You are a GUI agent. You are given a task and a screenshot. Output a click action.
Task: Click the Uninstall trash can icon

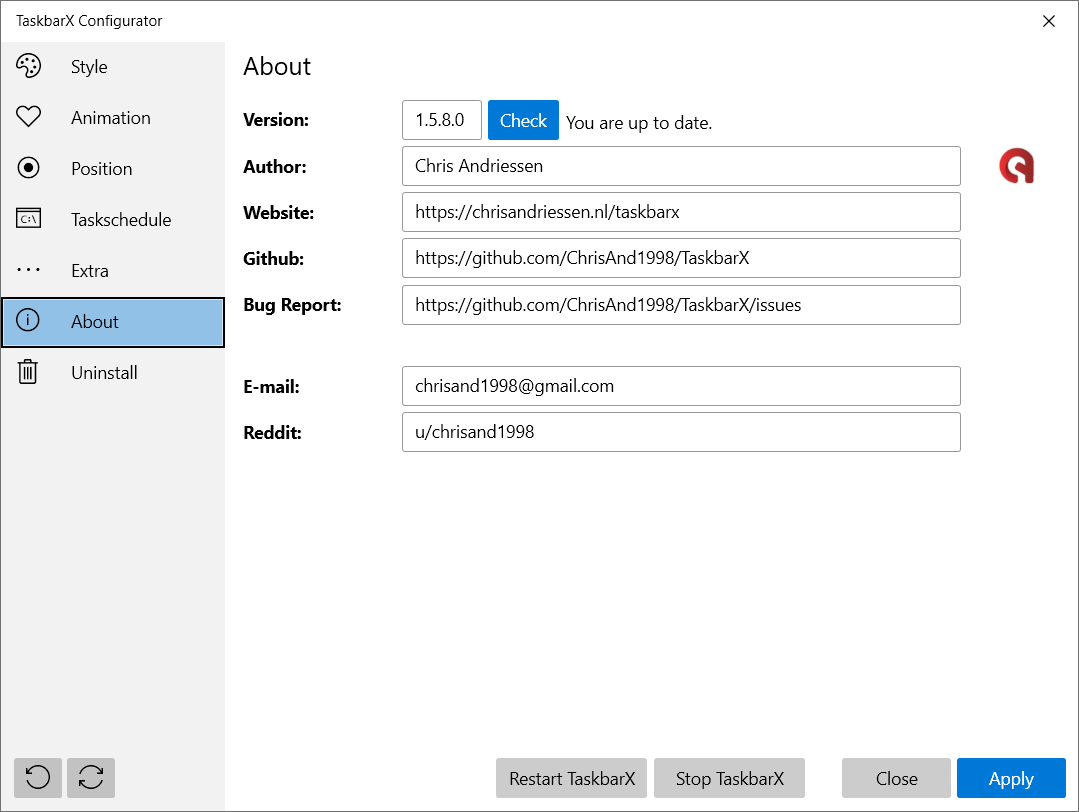28,372
